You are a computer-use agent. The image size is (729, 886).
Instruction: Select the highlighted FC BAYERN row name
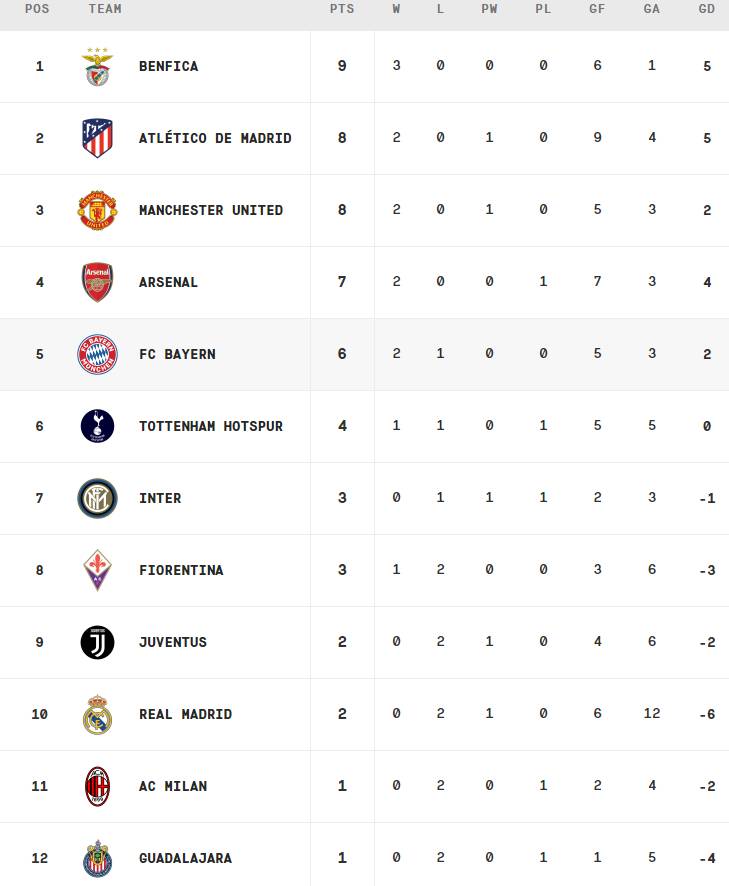177,354
